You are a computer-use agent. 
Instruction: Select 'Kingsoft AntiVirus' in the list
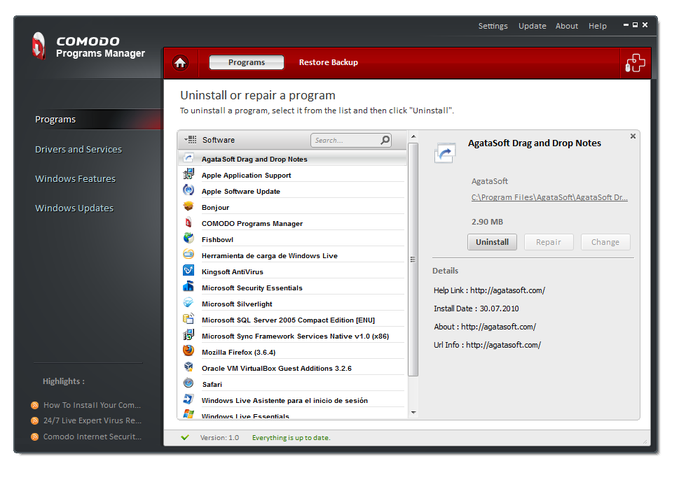pos(293,272)
